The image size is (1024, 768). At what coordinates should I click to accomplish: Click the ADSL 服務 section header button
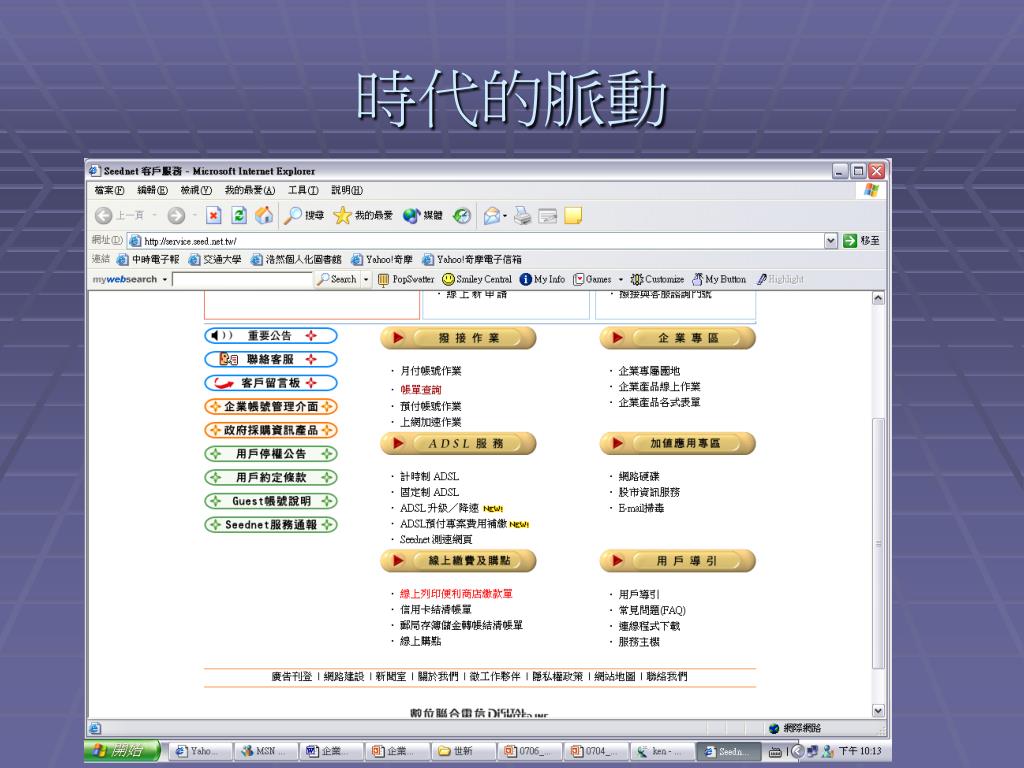pyautogui.click(x=458, y=443)
